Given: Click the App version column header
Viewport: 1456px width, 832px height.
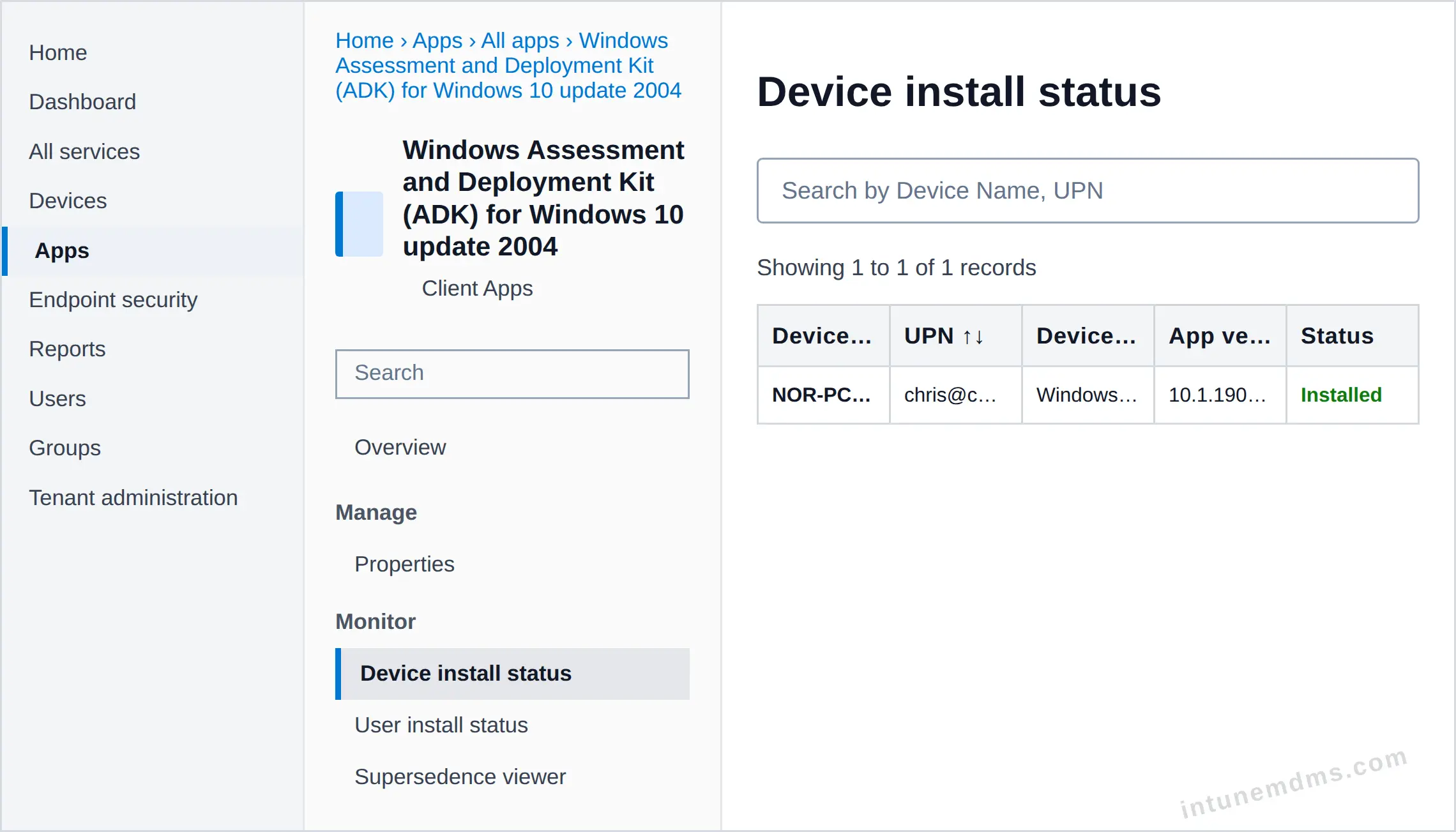Looking at the screenshot, I should click(1220, 336).
